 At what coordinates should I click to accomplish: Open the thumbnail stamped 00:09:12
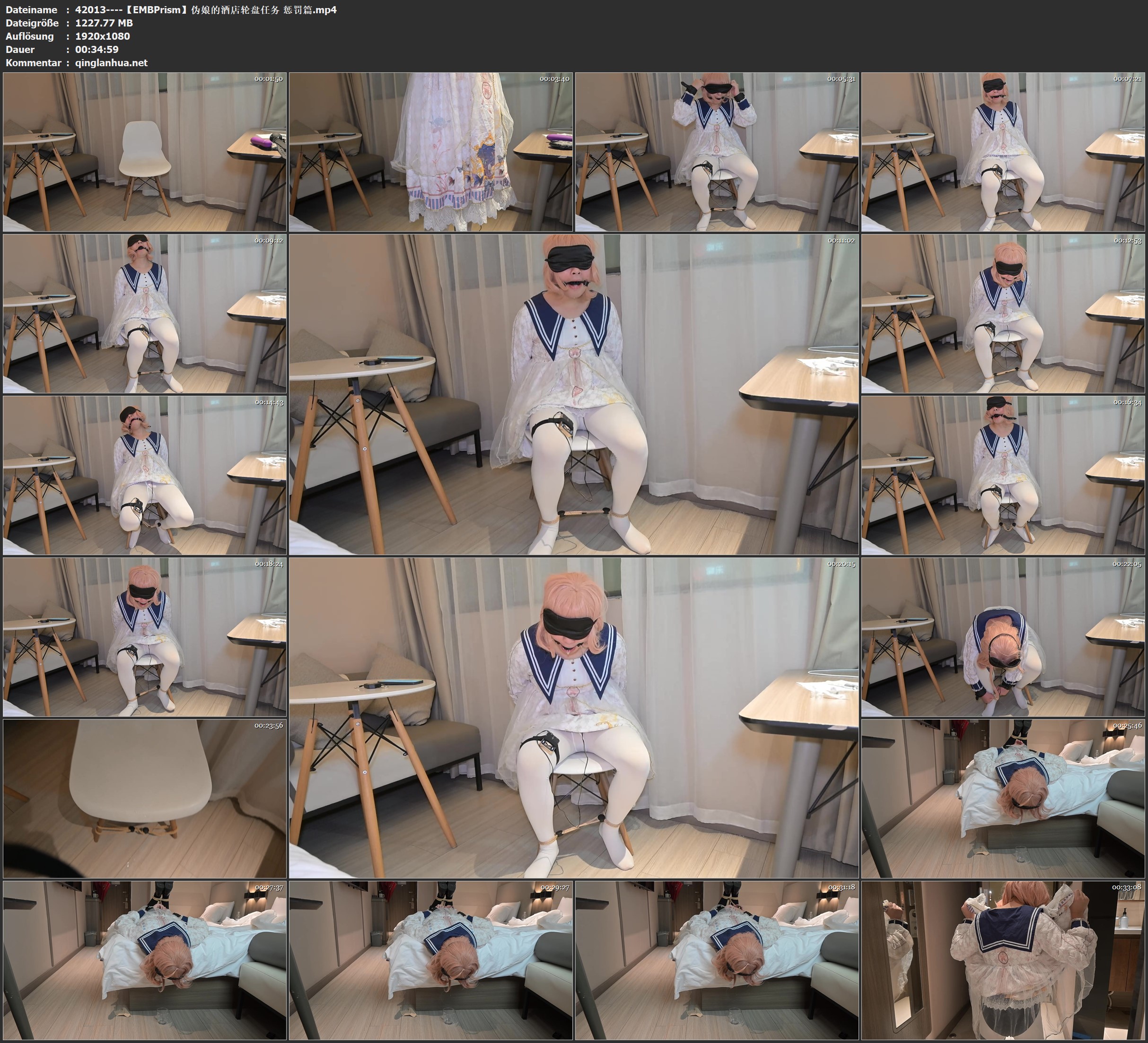pyautogui.click(x=145, y=313)
